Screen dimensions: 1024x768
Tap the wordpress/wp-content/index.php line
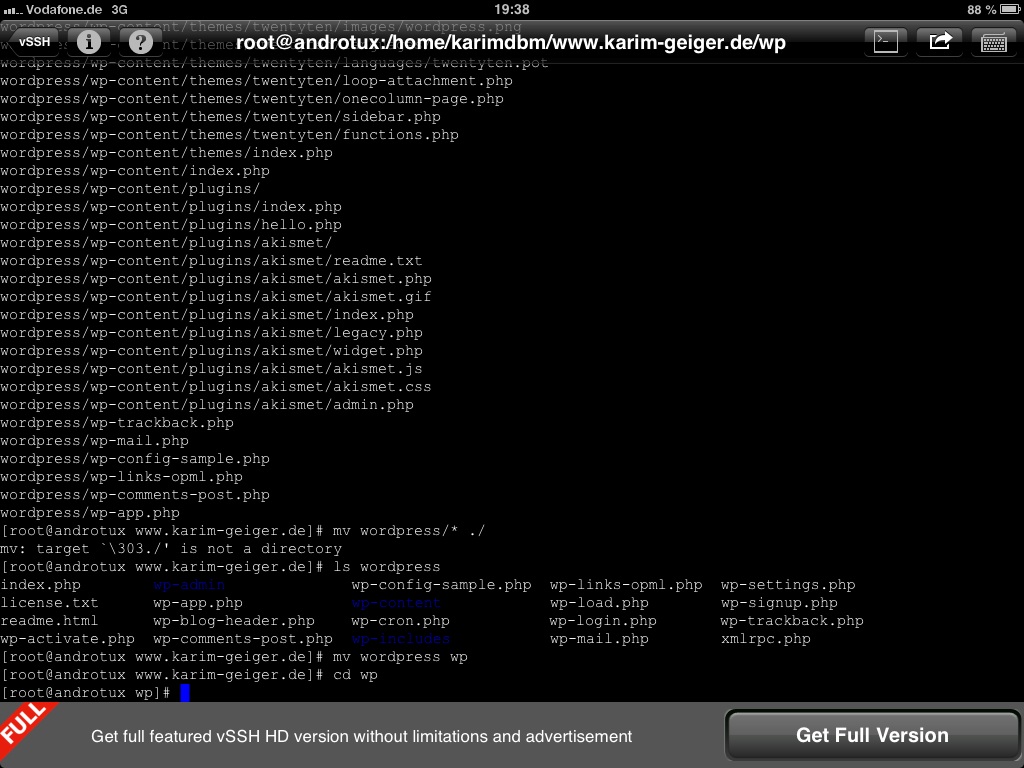(135, 170)
